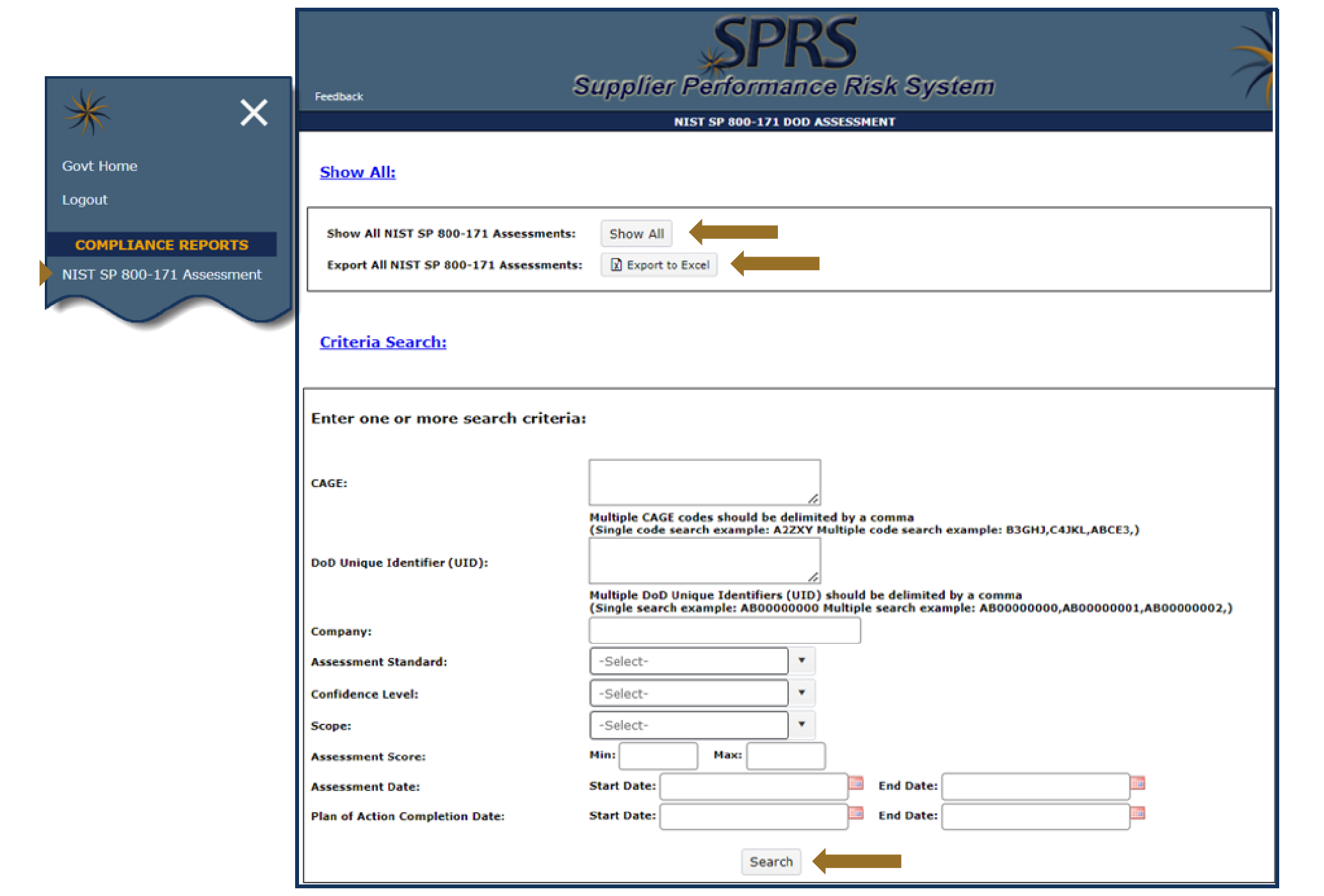Image resolution: width=1324 pixels, height=896 pixels.
Task: Open calendar for Assessment Date end
Action: pos(1138,783)
